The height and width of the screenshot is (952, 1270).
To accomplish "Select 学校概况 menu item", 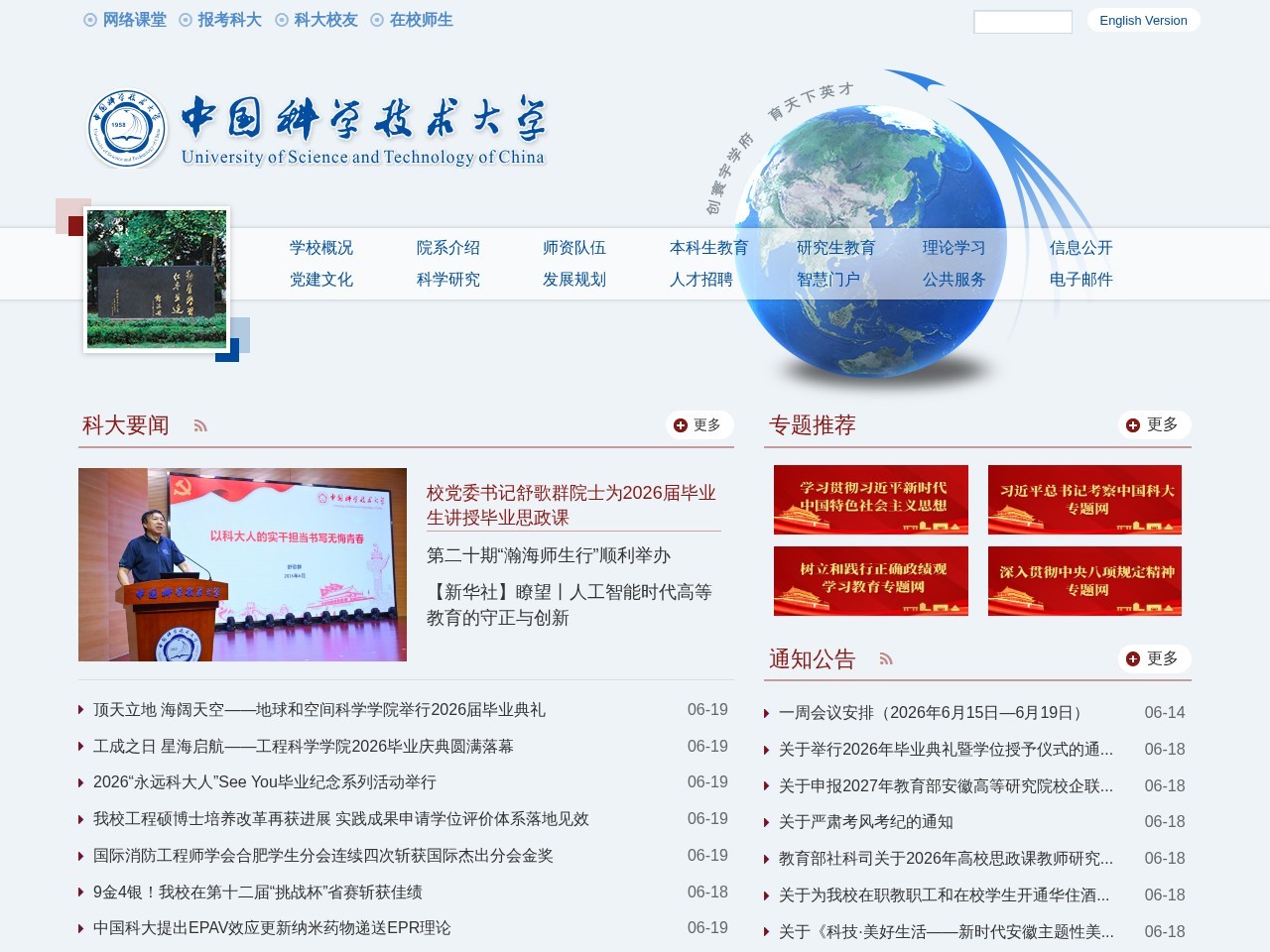I will click(321, 248).
